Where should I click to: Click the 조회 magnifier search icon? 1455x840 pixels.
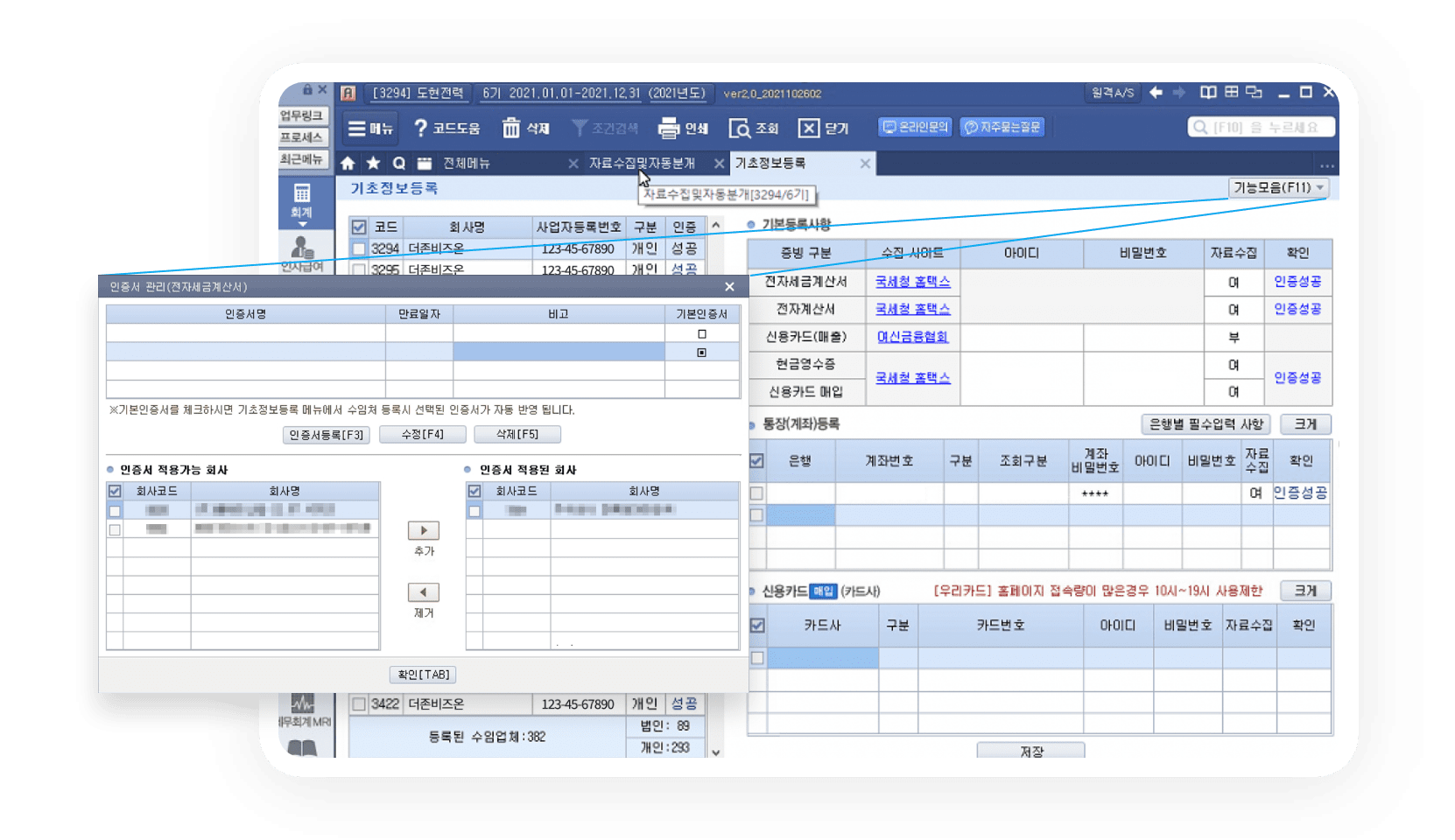tap(740, 129)
